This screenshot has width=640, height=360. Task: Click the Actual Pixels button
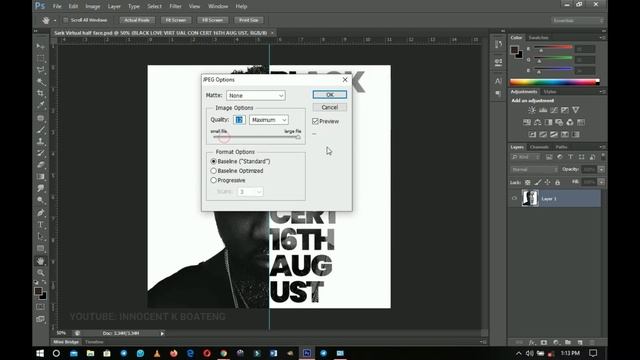137,20
